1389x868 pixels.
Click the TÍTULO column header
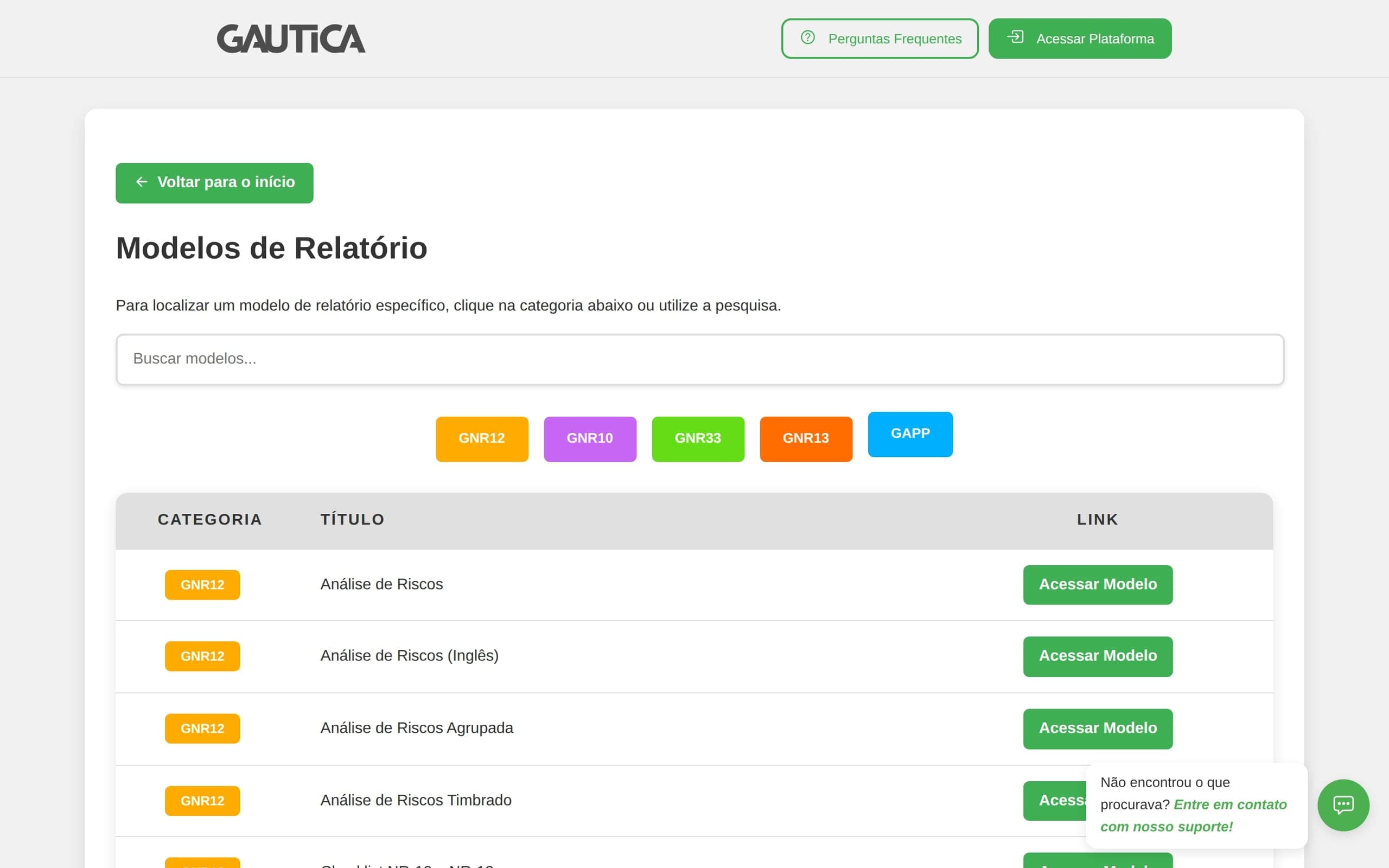coord(353,520)
